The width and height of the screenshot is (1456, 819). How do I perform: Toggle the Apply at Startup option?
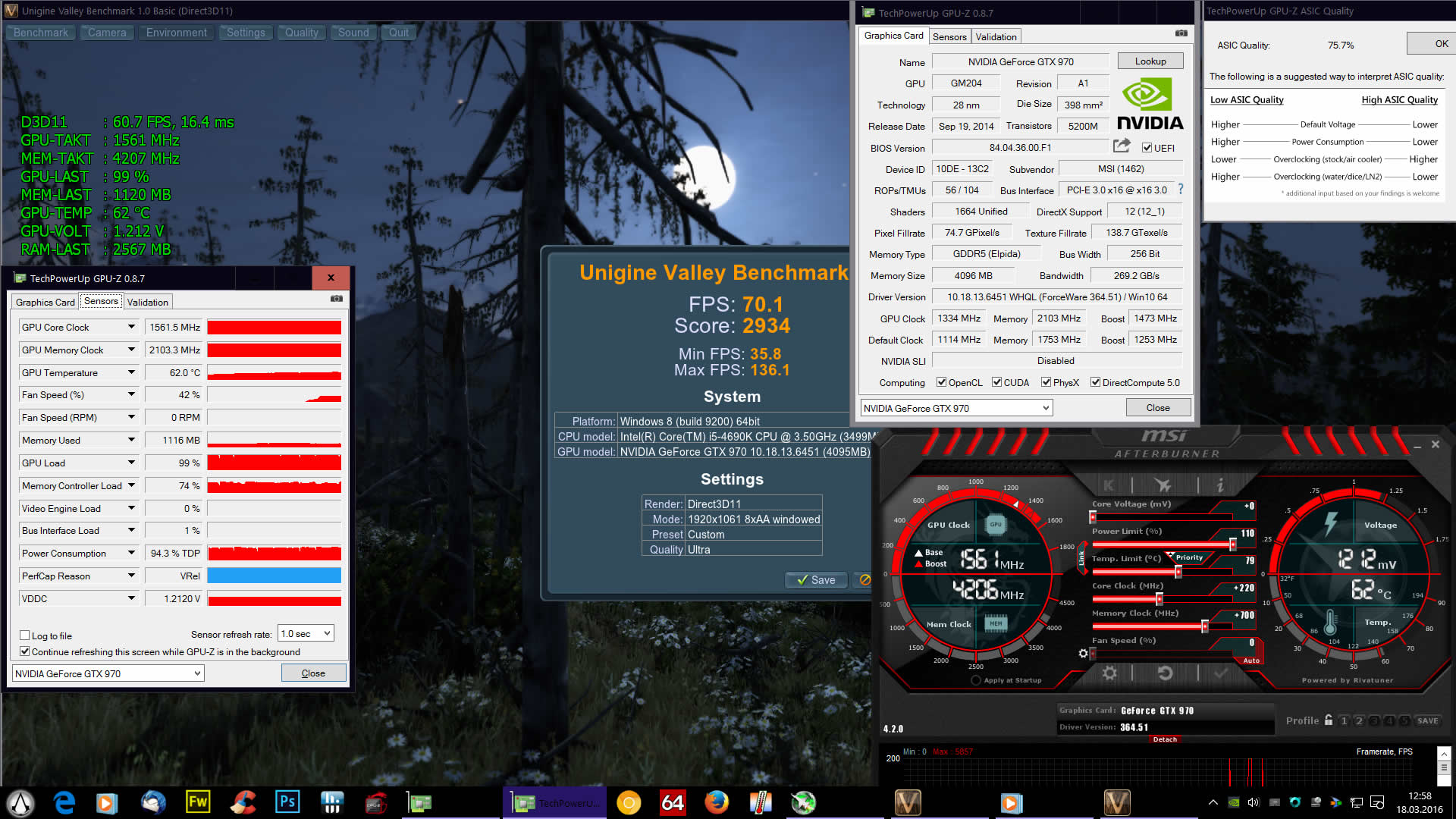tap(976, 680)
